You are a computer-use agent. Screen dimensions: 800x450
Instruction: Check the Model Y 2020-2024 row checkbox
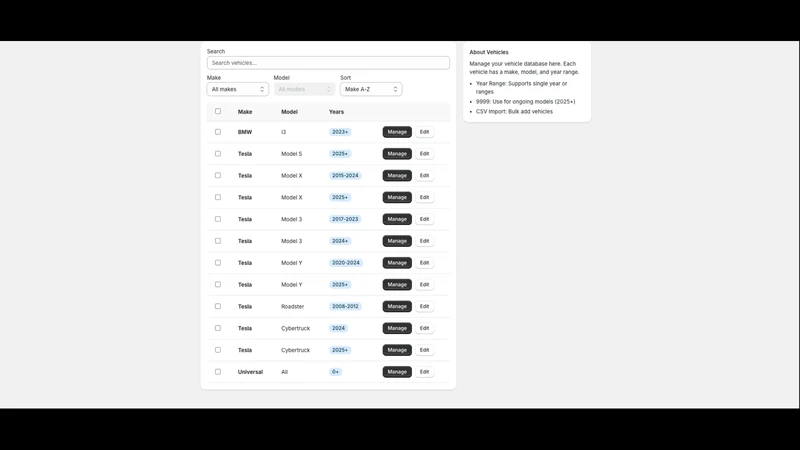coord(218,263)
